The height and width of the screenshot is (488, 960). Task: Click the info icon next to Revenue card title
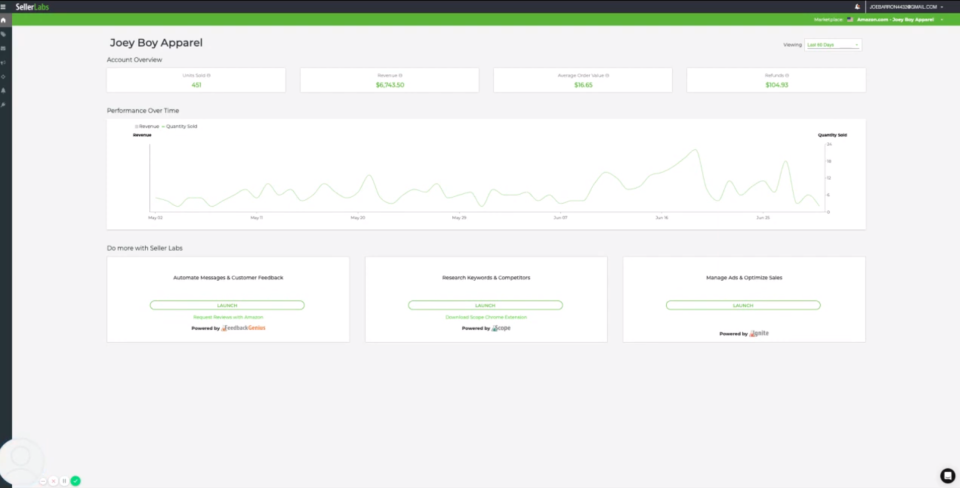pos(400,75)
